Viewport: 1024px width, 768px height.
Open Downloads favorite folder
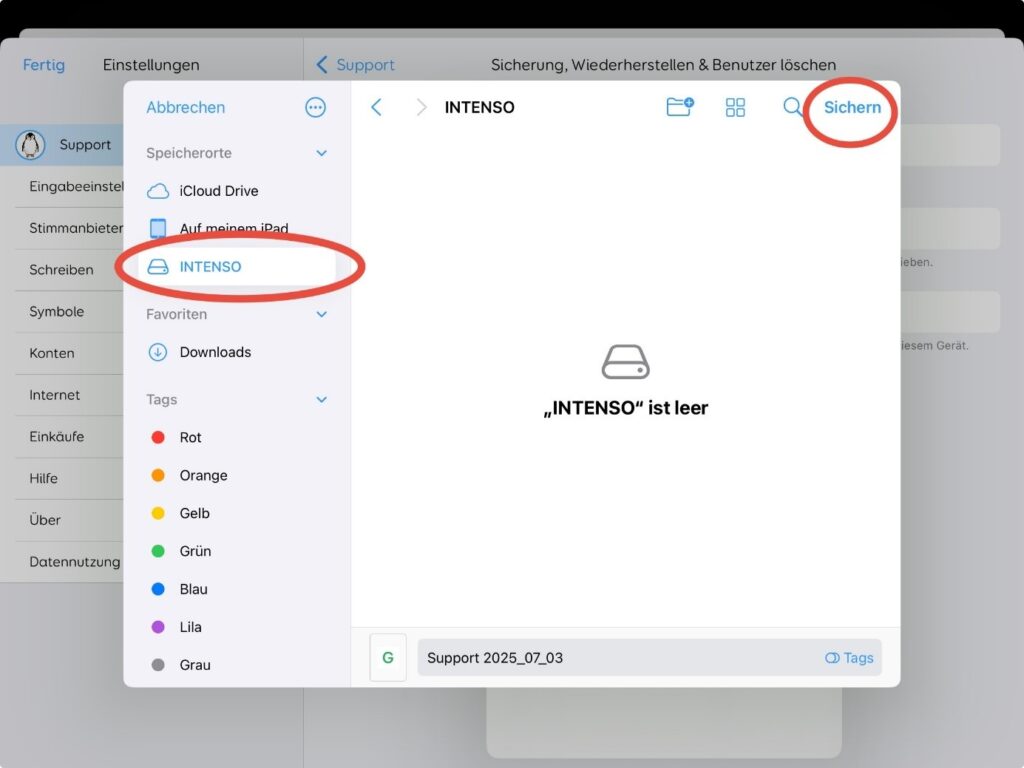point(215,352)
